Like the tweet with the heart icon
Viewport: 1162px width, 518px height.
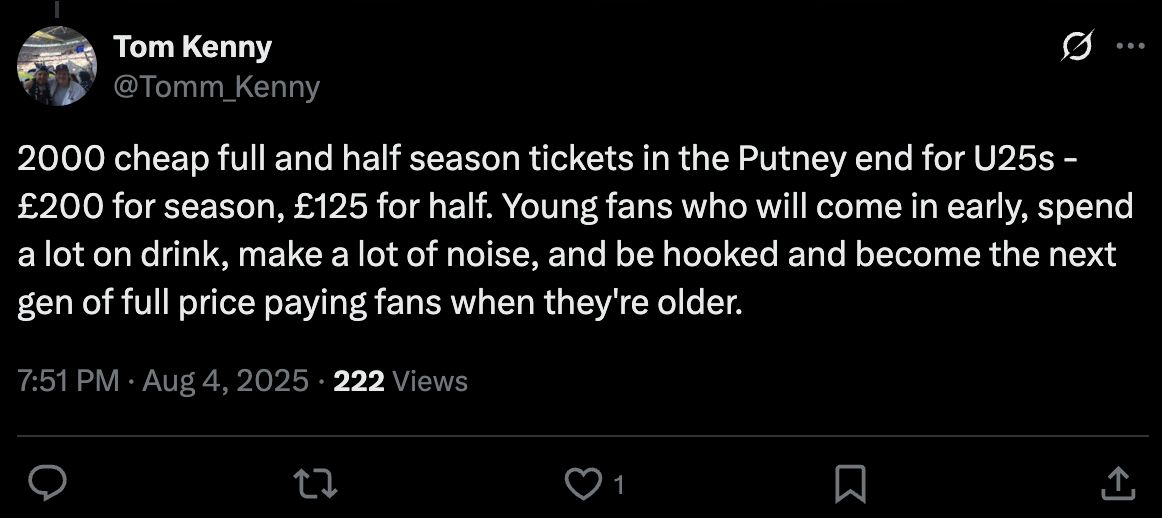tap(580, 484)
